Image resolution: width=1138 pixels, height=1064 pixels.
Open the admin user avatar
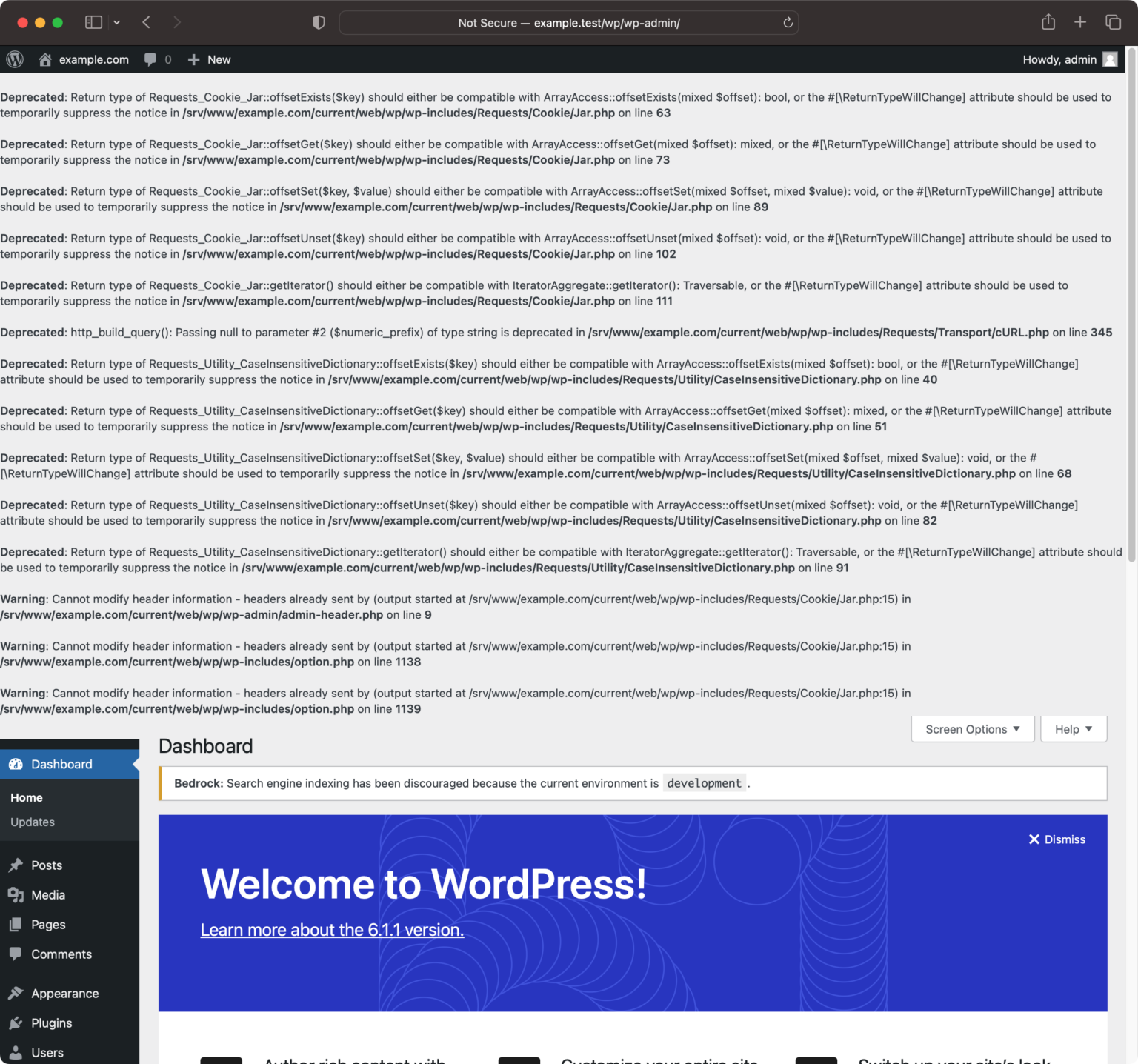pos(1110,59)
